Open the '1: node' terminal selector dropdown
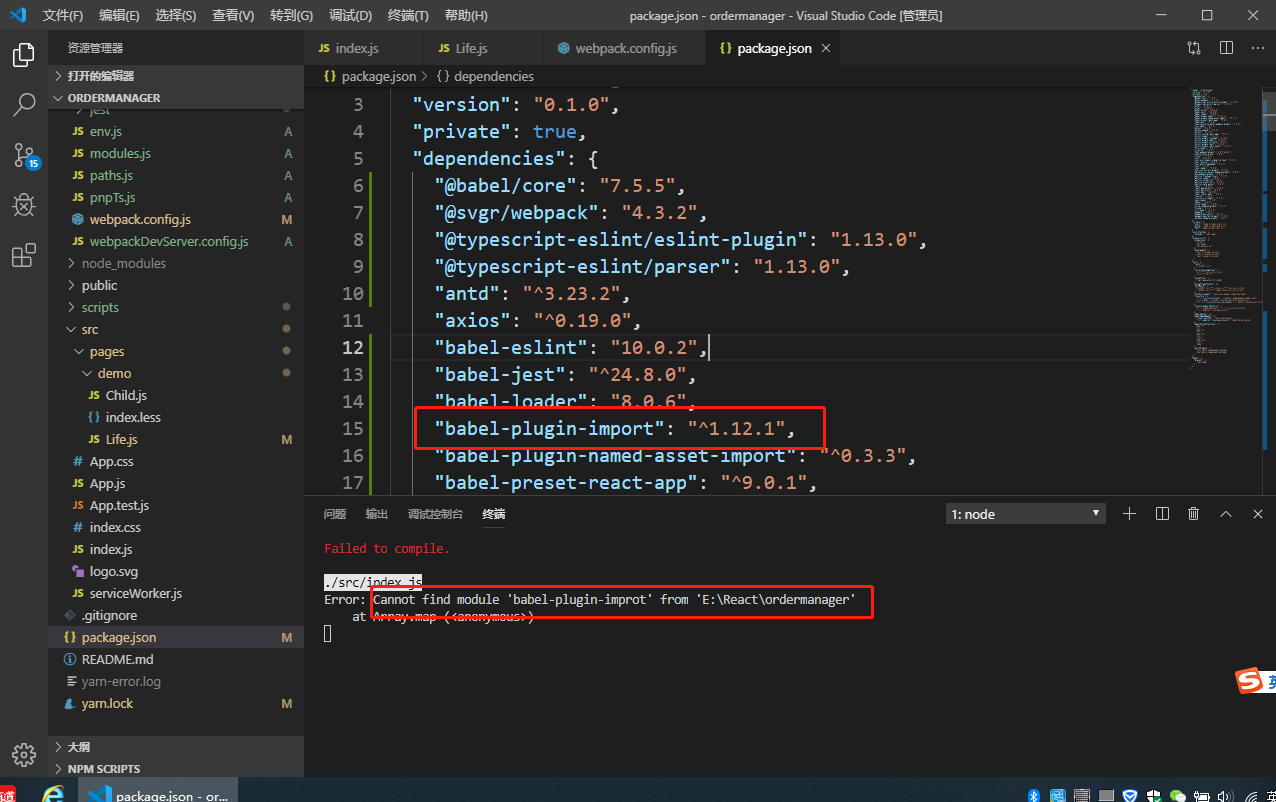This screenshot has height=802, width=1276. [x=1025, y=514]
